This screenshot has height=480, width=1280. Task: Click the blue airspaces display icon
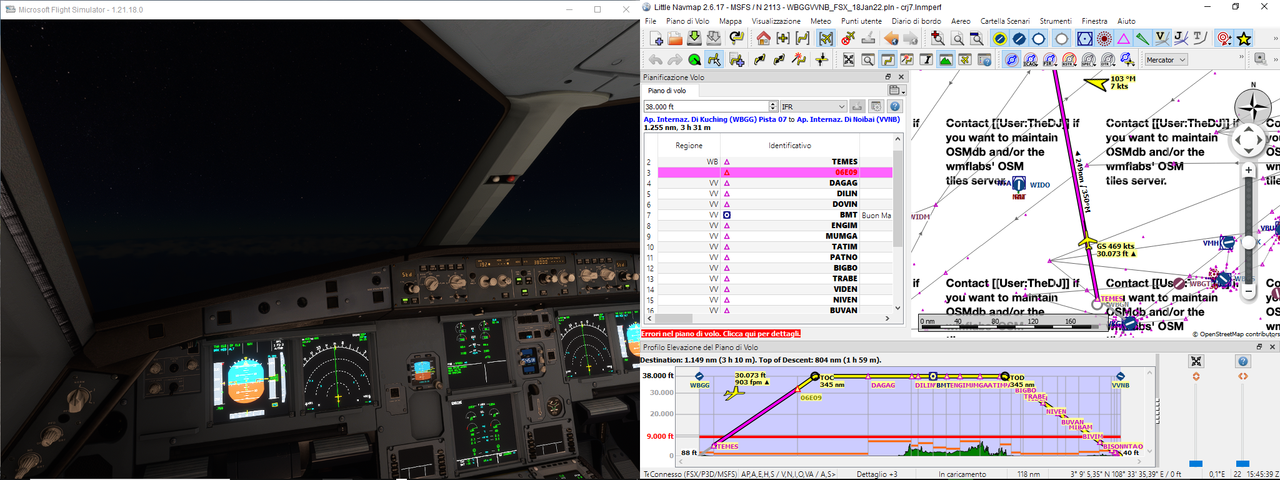(1011, 59)
